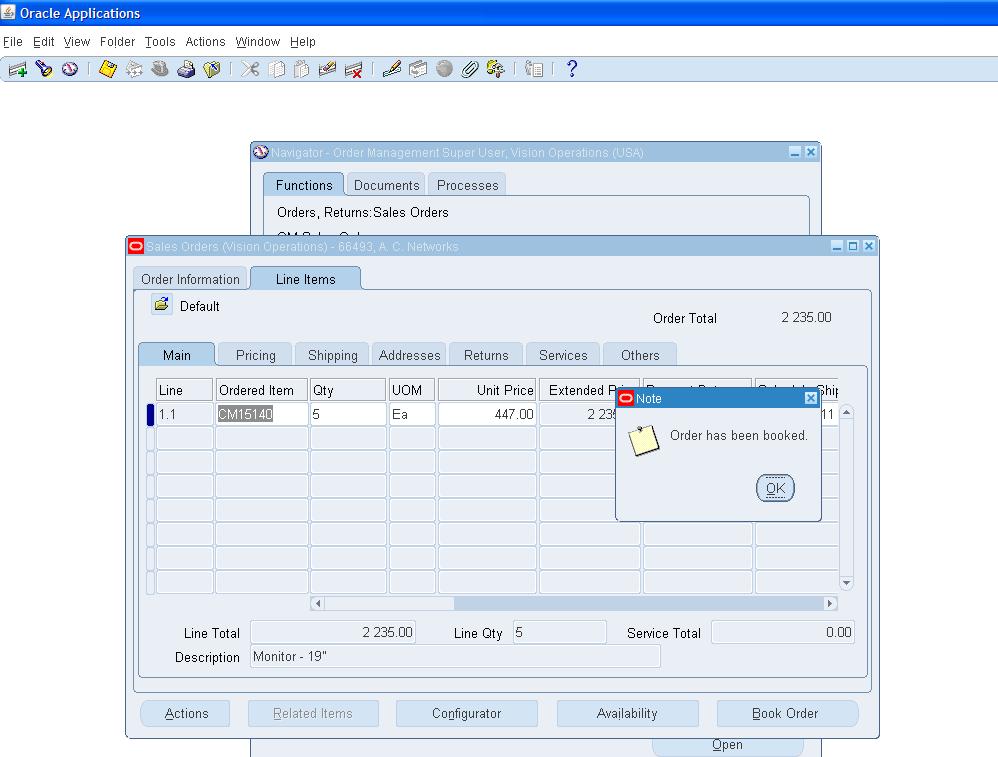
Task: Open the Edit menu
Action: pos(43,42)
